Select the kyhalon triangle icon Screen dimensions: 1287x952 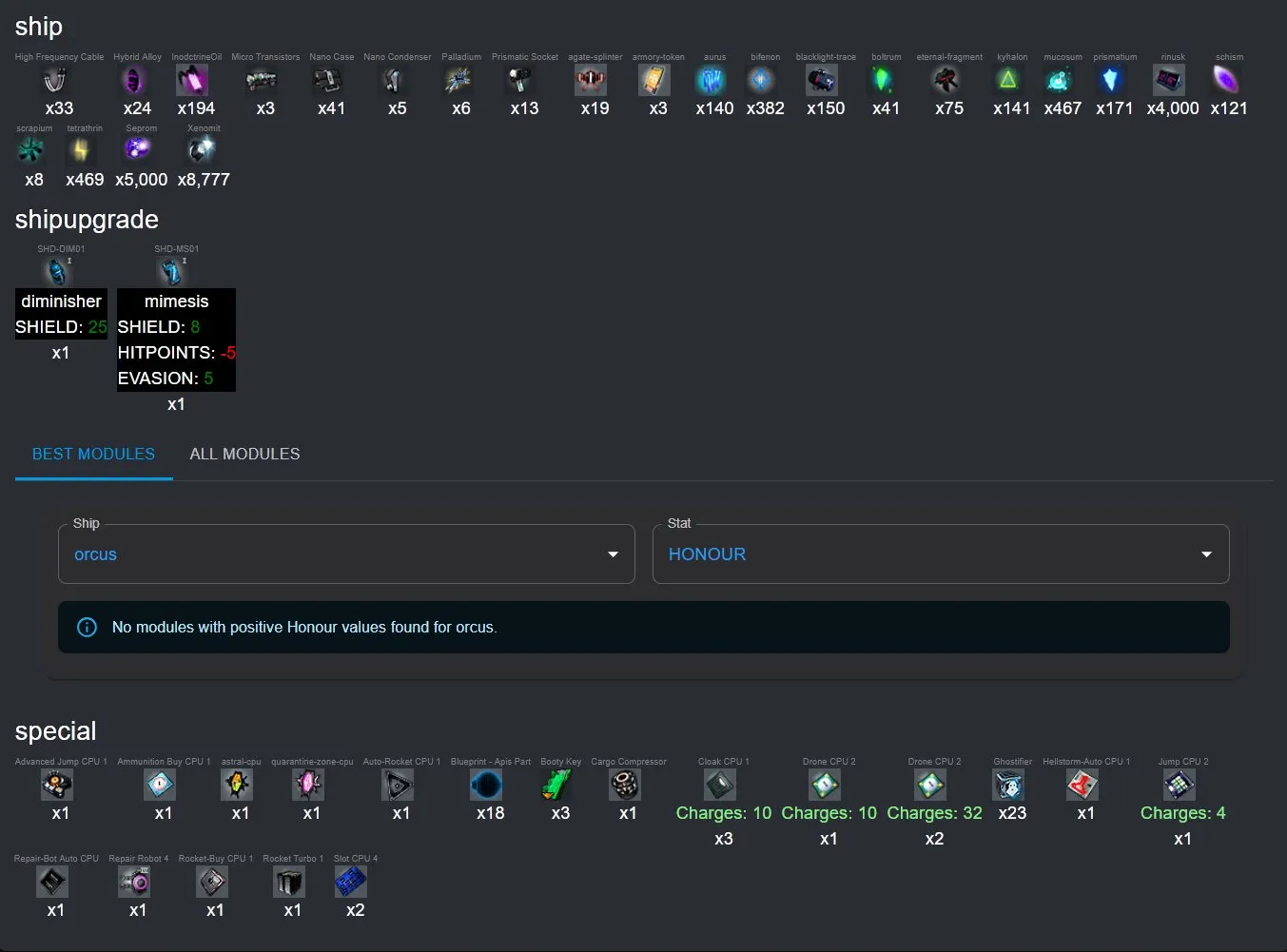point(1009,81)
